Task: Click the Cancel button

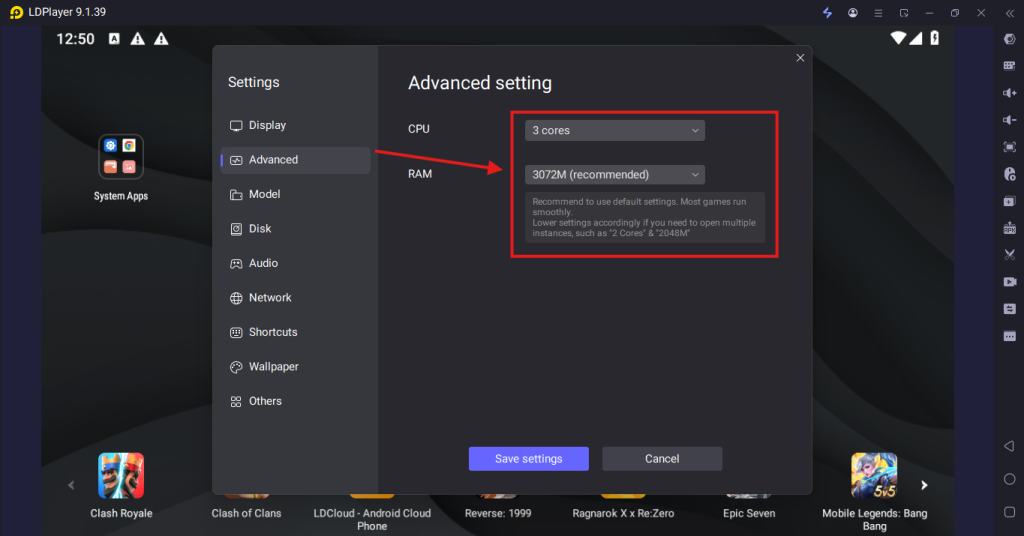Action: [x=662, y=459]
